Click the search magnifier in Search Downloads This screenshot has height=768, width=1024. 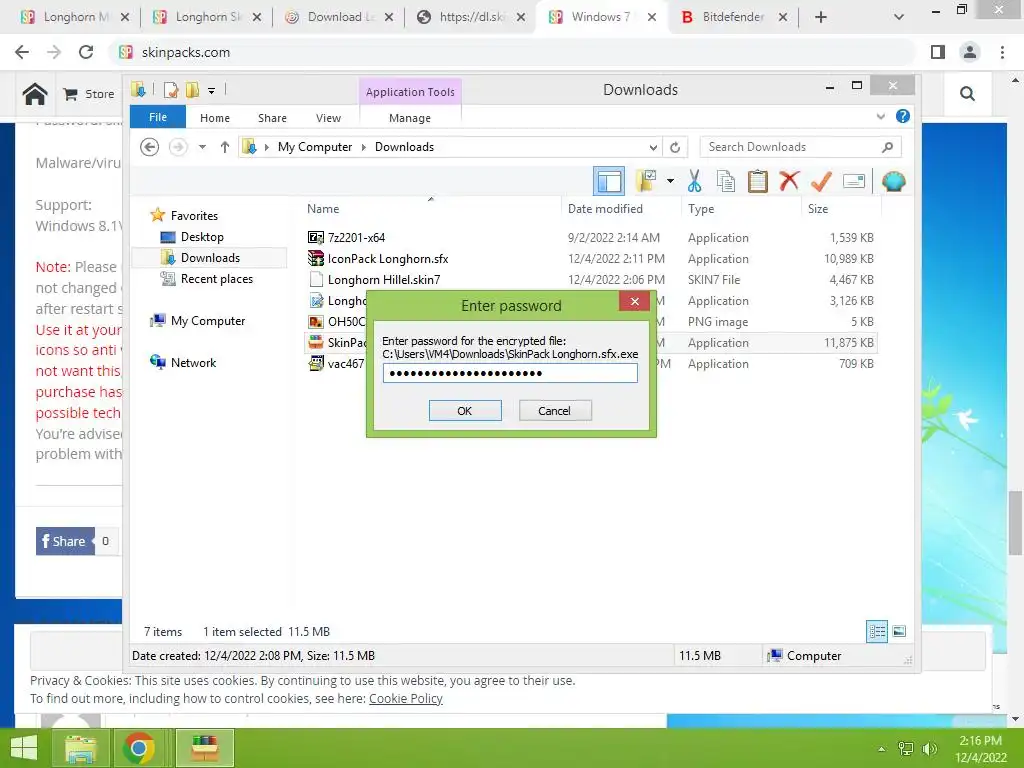pyautogui.click(x=887, y=147)
